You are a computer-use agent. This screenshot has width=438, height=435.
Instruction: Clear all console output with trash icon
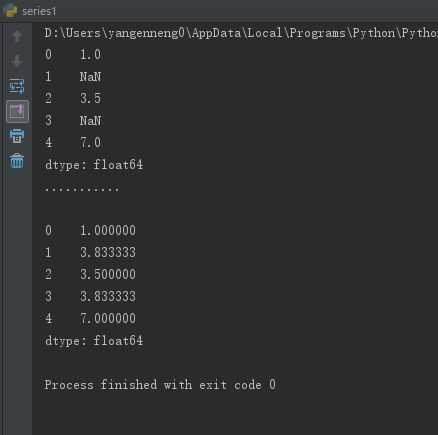(17, 161)
